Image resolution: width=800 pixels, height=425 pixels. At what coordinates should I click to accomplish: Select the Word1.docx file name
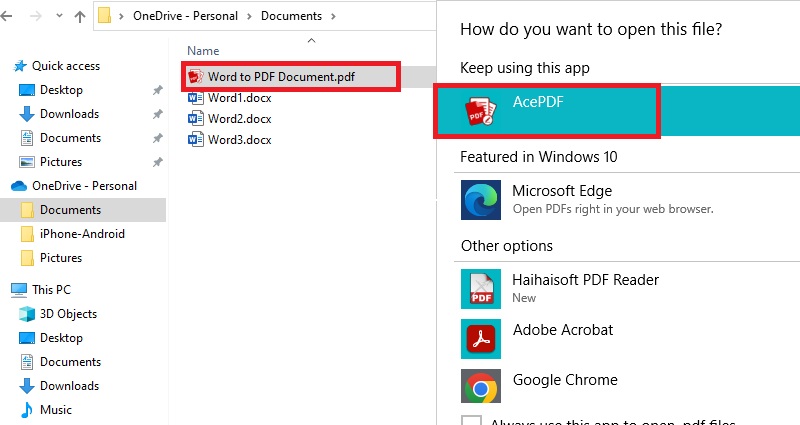click(x=239, y=98)
